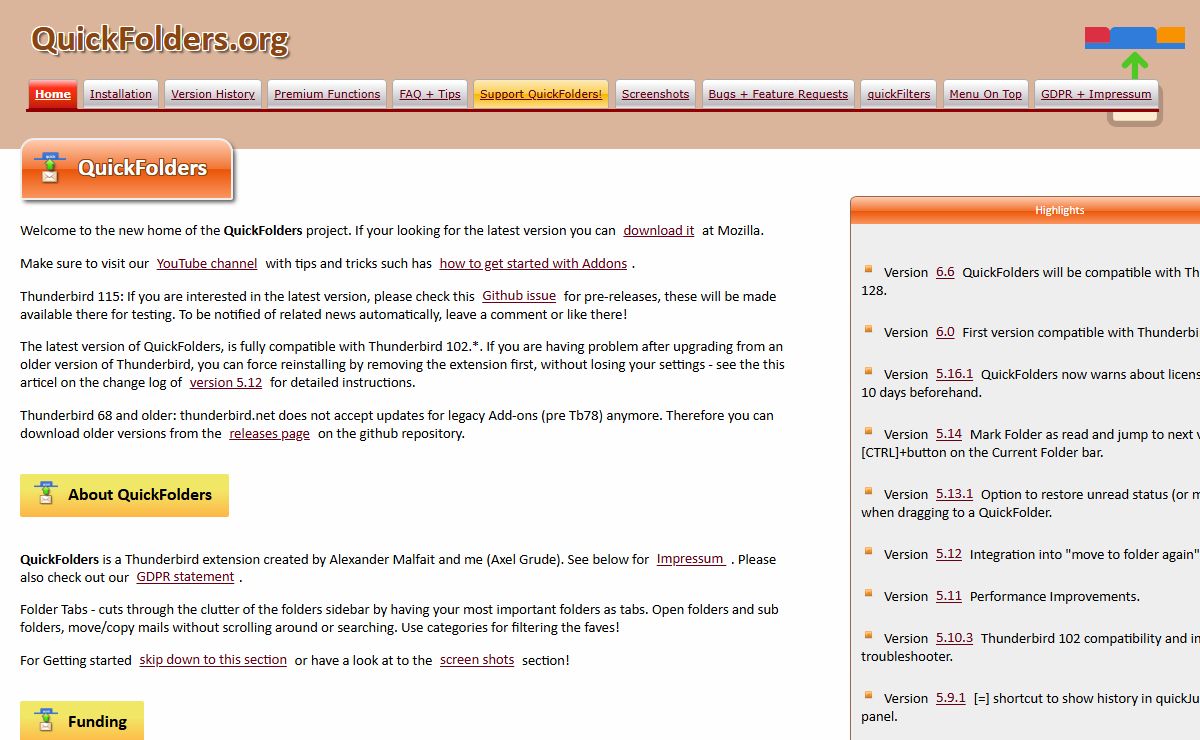
Task: Click the Version 5.16.1 link in Highlights
Action: (954, 374)
